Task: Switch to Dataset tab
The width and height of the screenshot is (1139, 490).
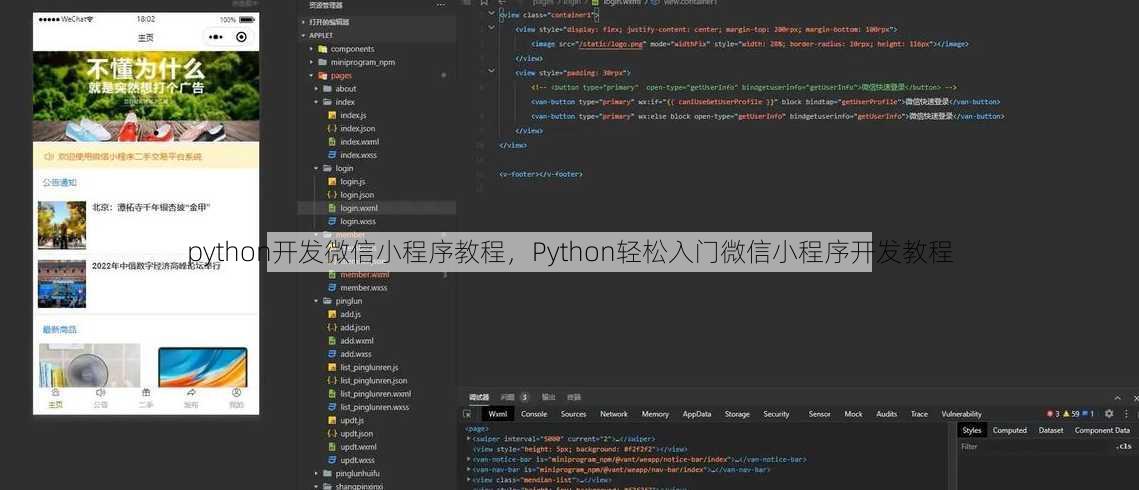Action: 1050,430
